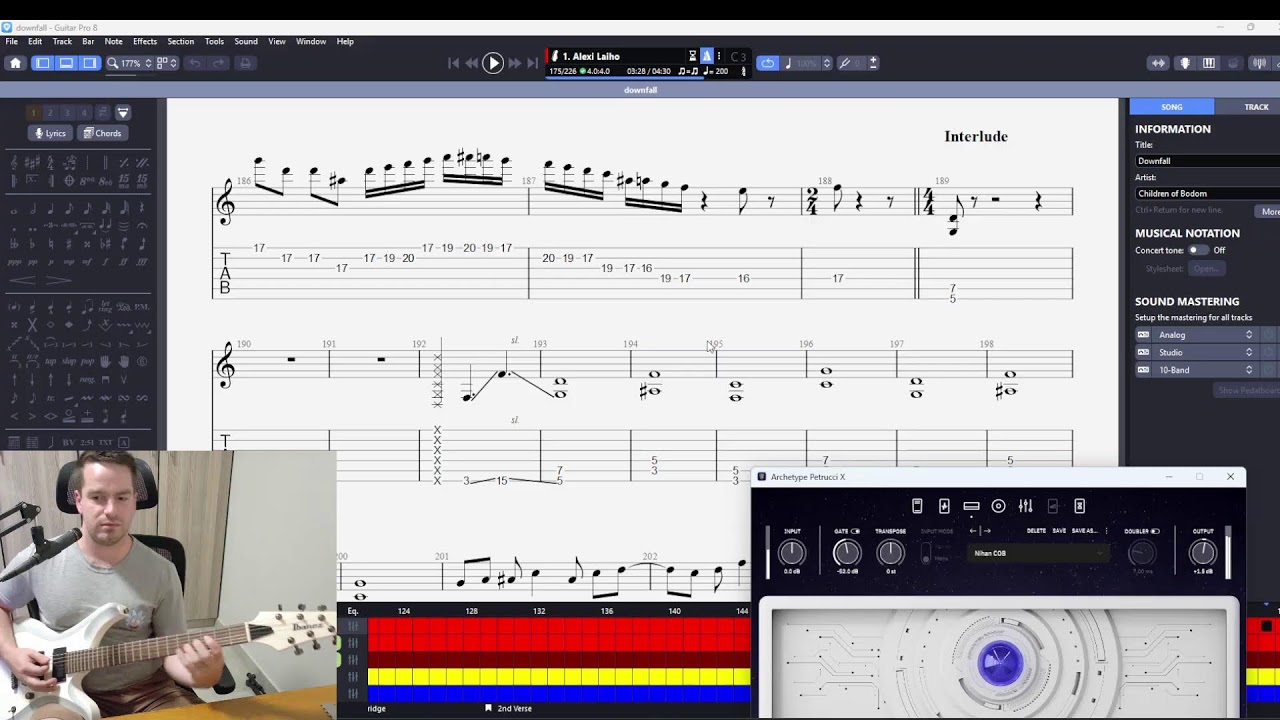Start playback with the Play button
The image size is (1280, 720).
pos(493,63)
